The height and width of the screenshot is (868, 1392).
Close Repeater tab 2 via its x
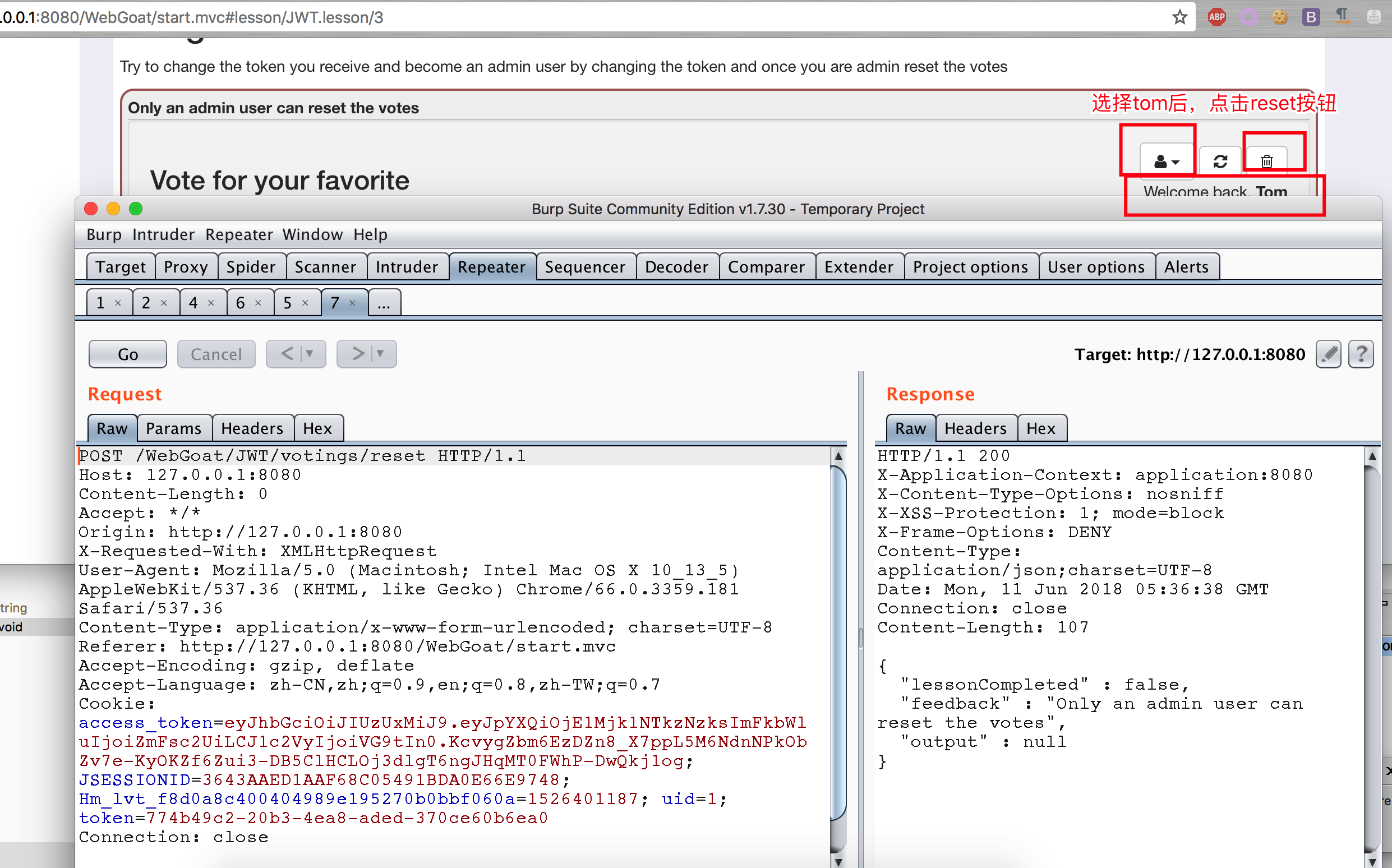click(164, 303)
